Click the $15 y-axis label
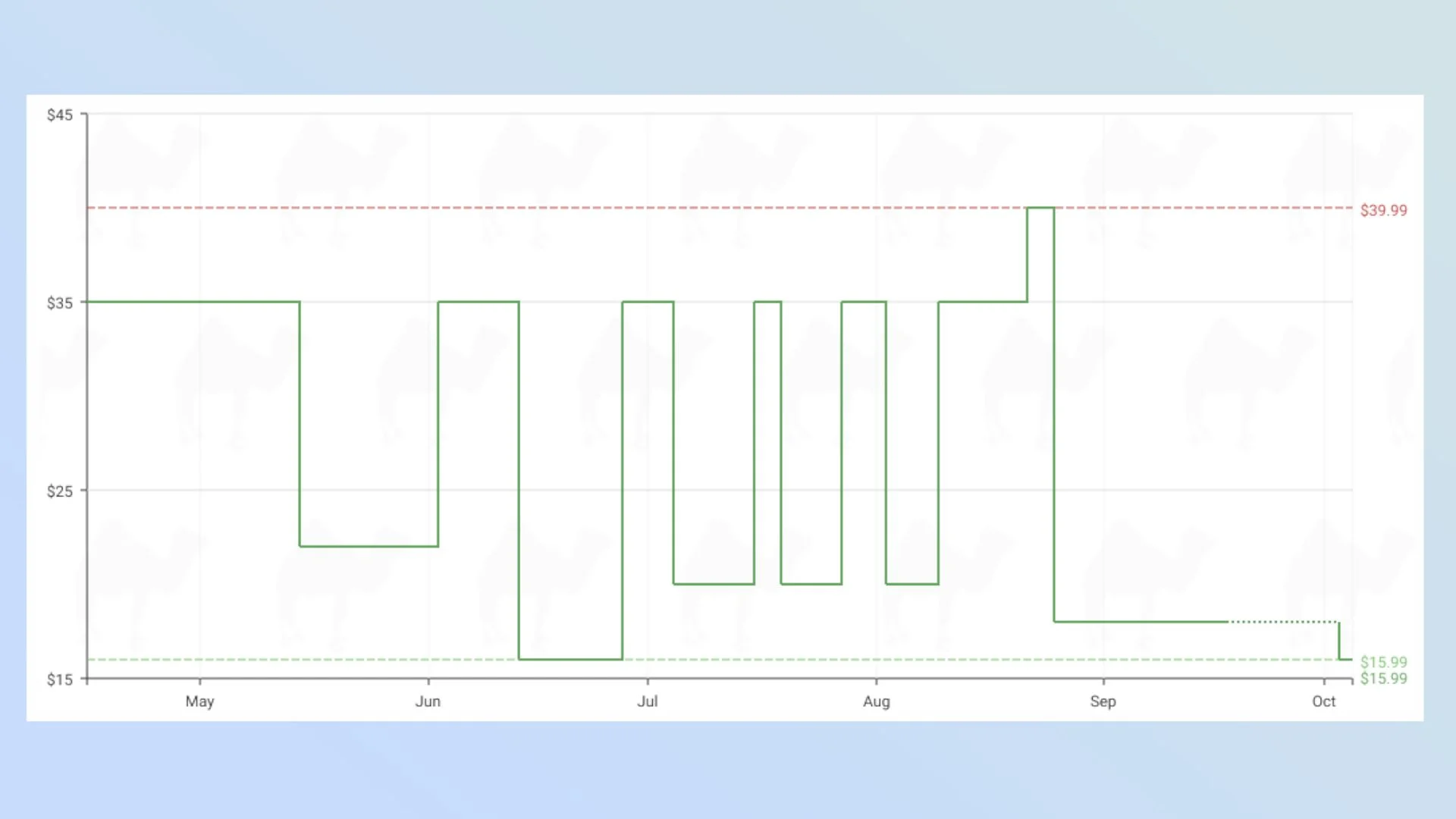This screenshot has height=819, width=1456. tap(60, 679)
